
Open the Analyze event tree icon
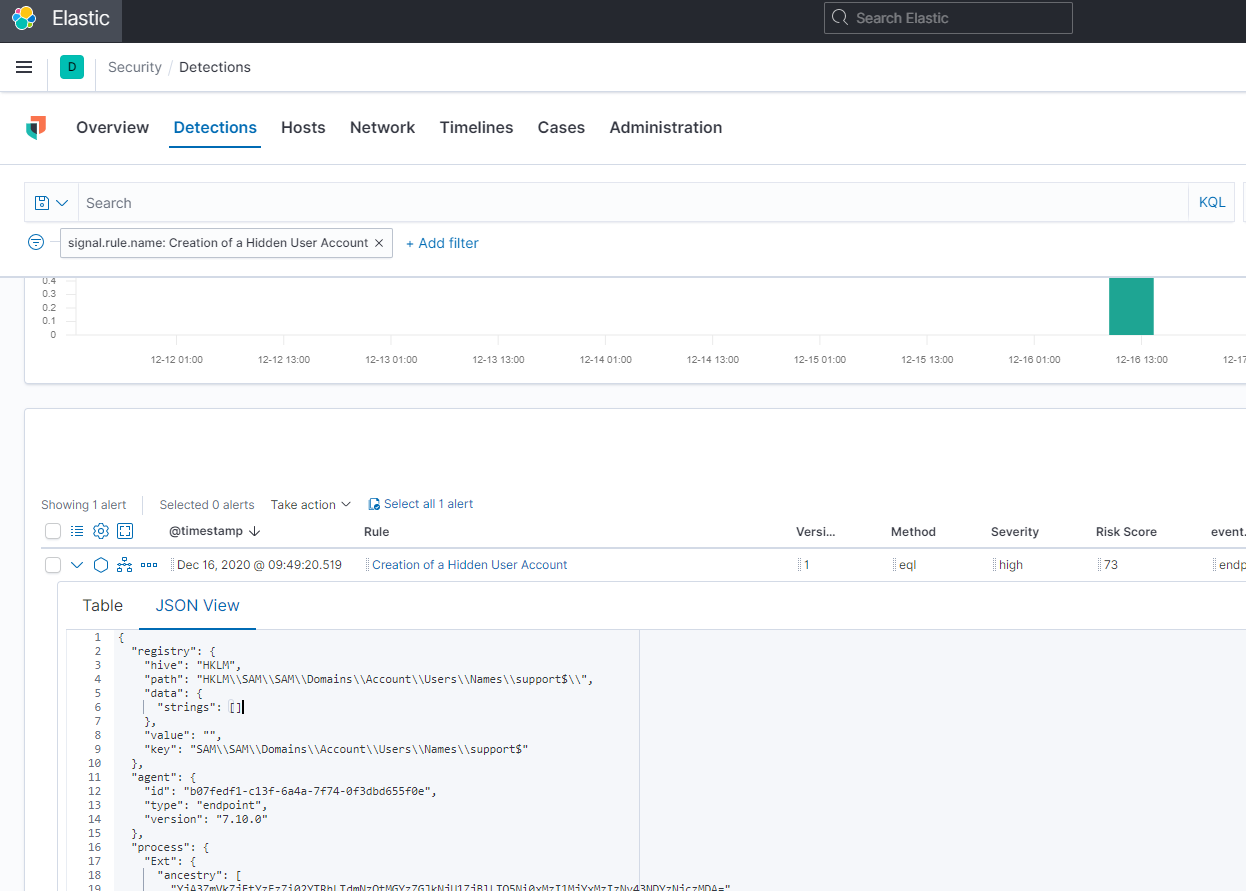tap(125, 565)
